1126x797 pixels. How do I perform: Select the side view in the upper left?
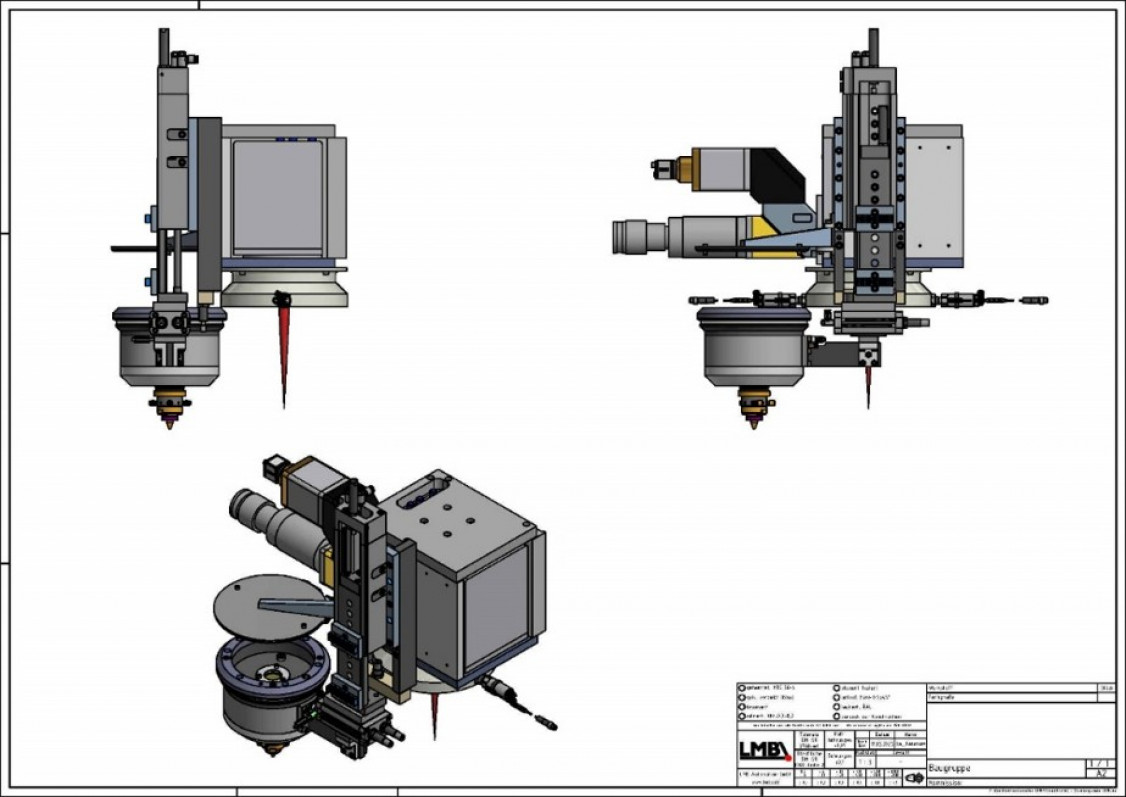(230, 228)
